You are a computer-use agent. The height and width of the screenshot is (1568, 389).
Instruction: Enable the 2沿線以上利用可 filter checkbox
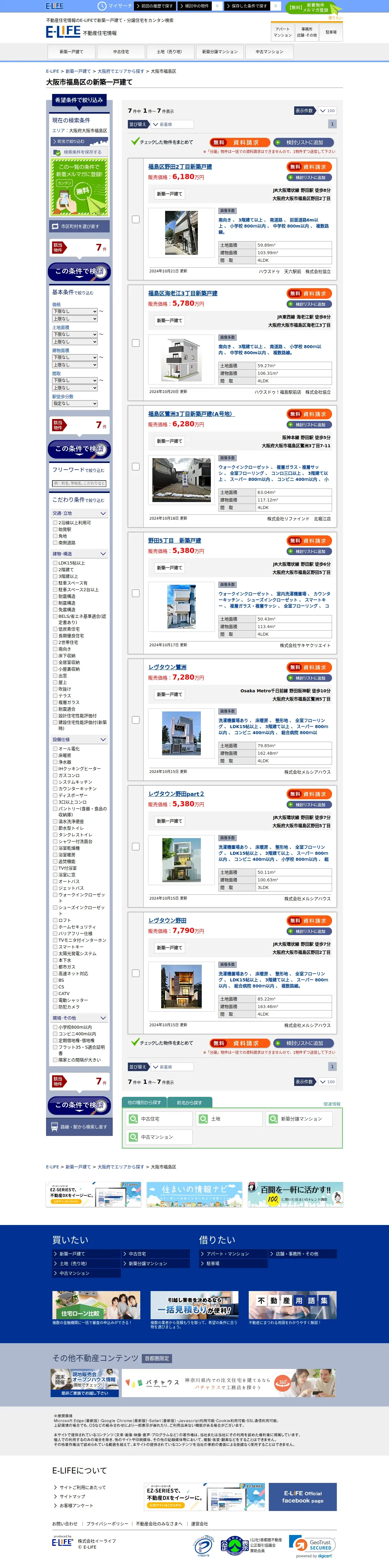point(55,522)
